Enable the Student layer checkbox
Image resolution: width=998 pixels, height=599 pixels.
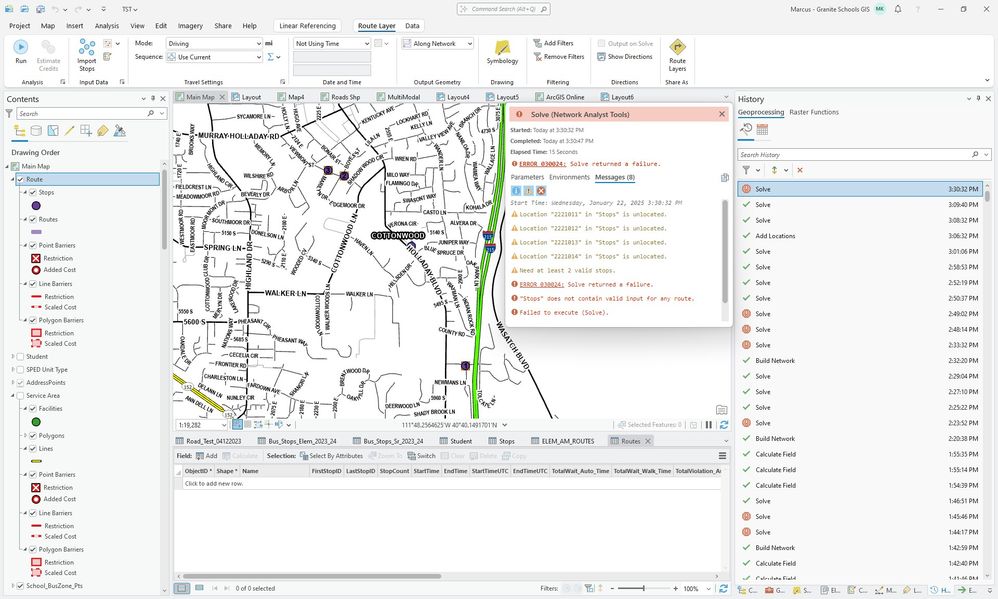point(20,356)
